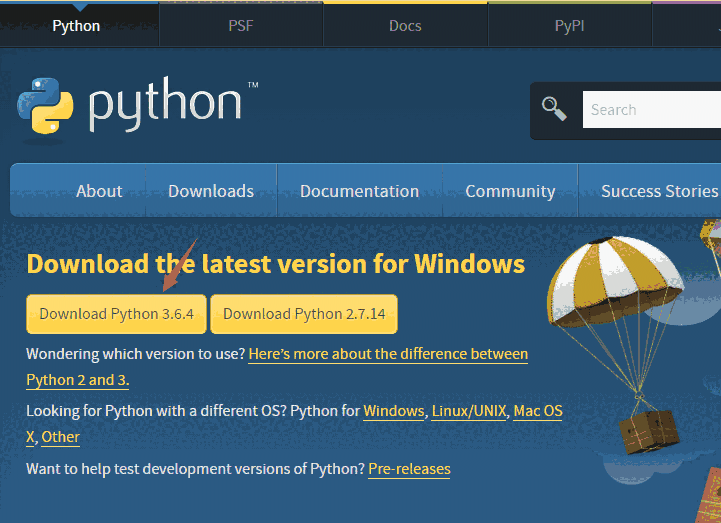The image size is (721, 523).
Task: Click Download Python 2.7.14 button
Action: tap(304, 314)
